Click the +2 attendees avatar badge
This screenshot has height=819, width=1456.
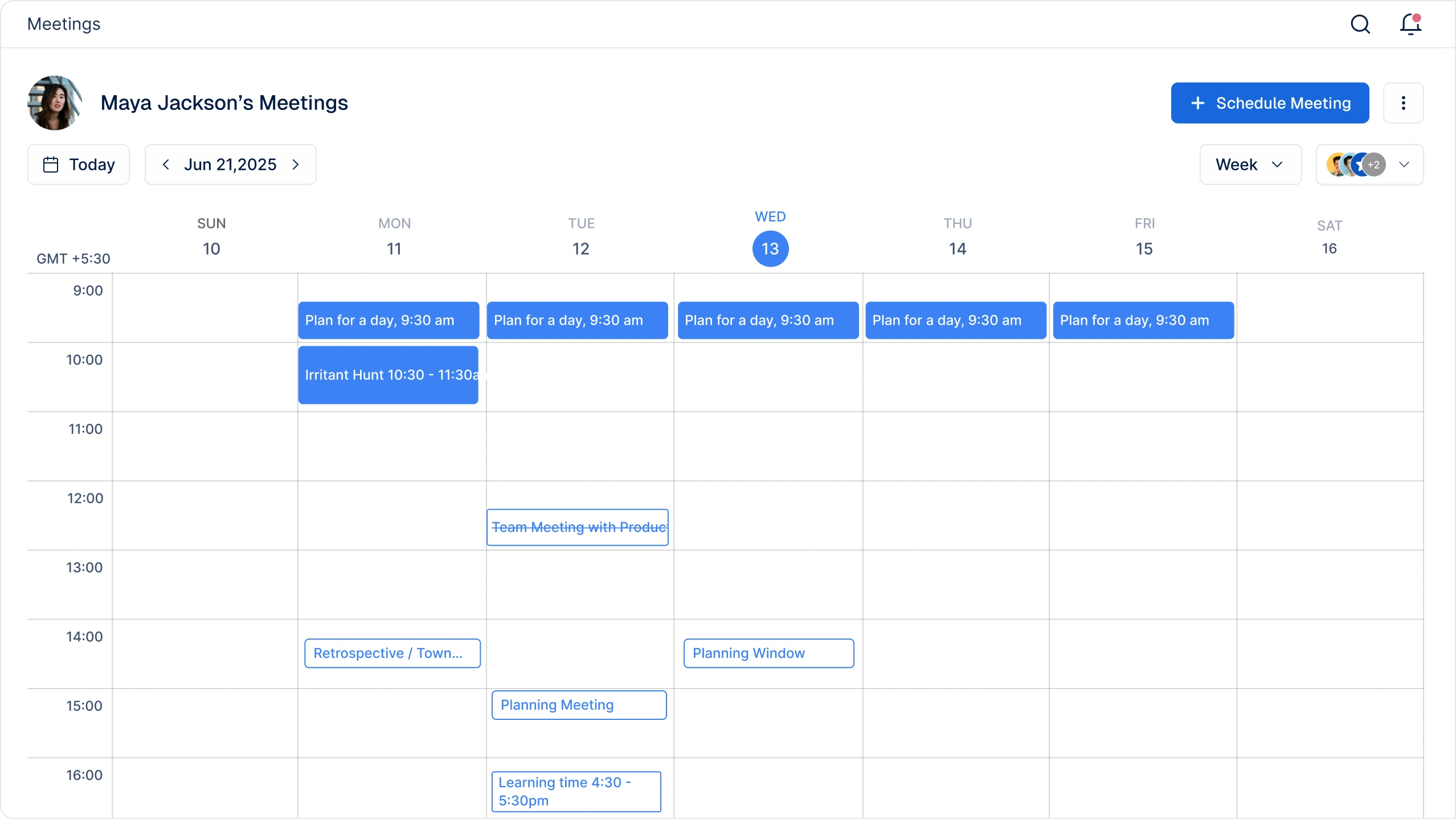[x=1375, y=165]
